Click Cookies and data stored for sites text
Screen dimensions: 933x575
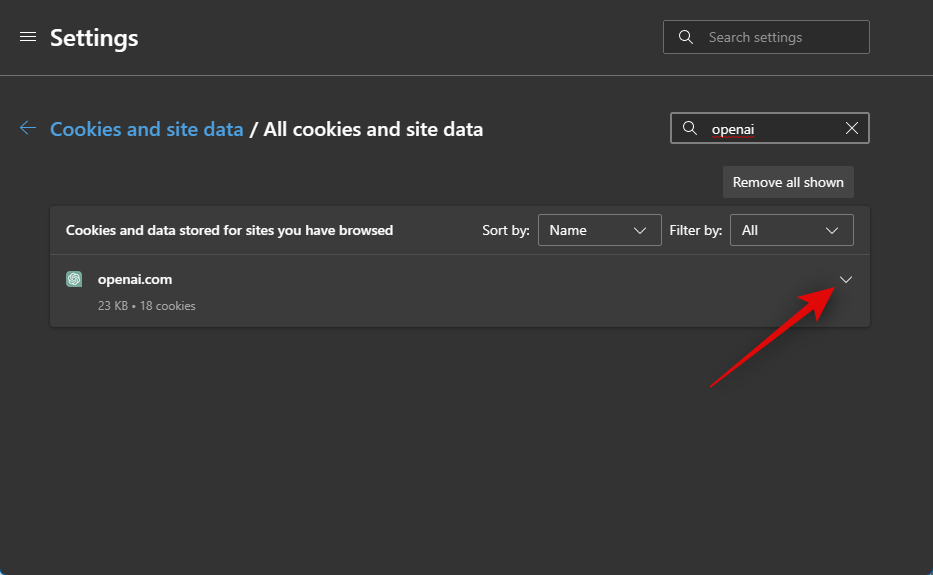pyautogui.click(x=229, y=230)
